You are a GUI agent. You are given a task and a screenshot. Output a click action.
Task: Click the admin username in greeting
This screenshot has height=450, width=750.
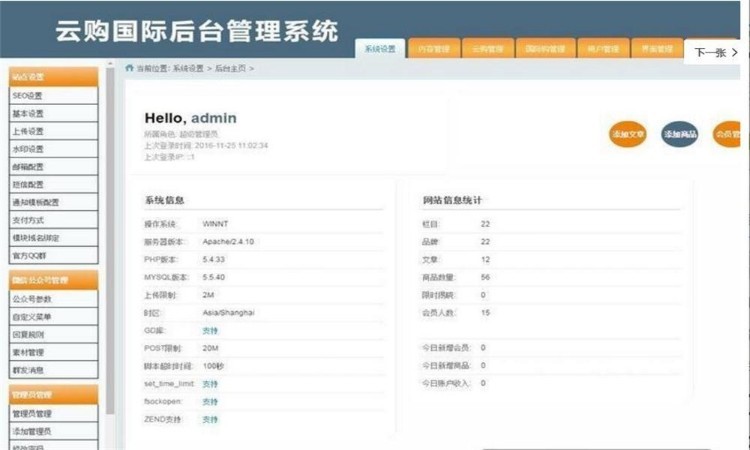(x=214, y=118)
